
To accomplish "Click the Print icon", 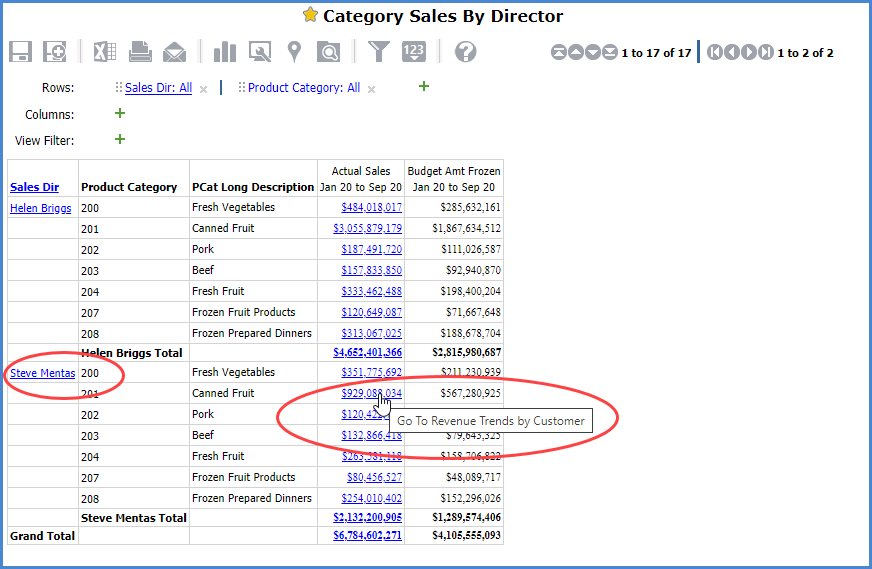I will 140,52.
